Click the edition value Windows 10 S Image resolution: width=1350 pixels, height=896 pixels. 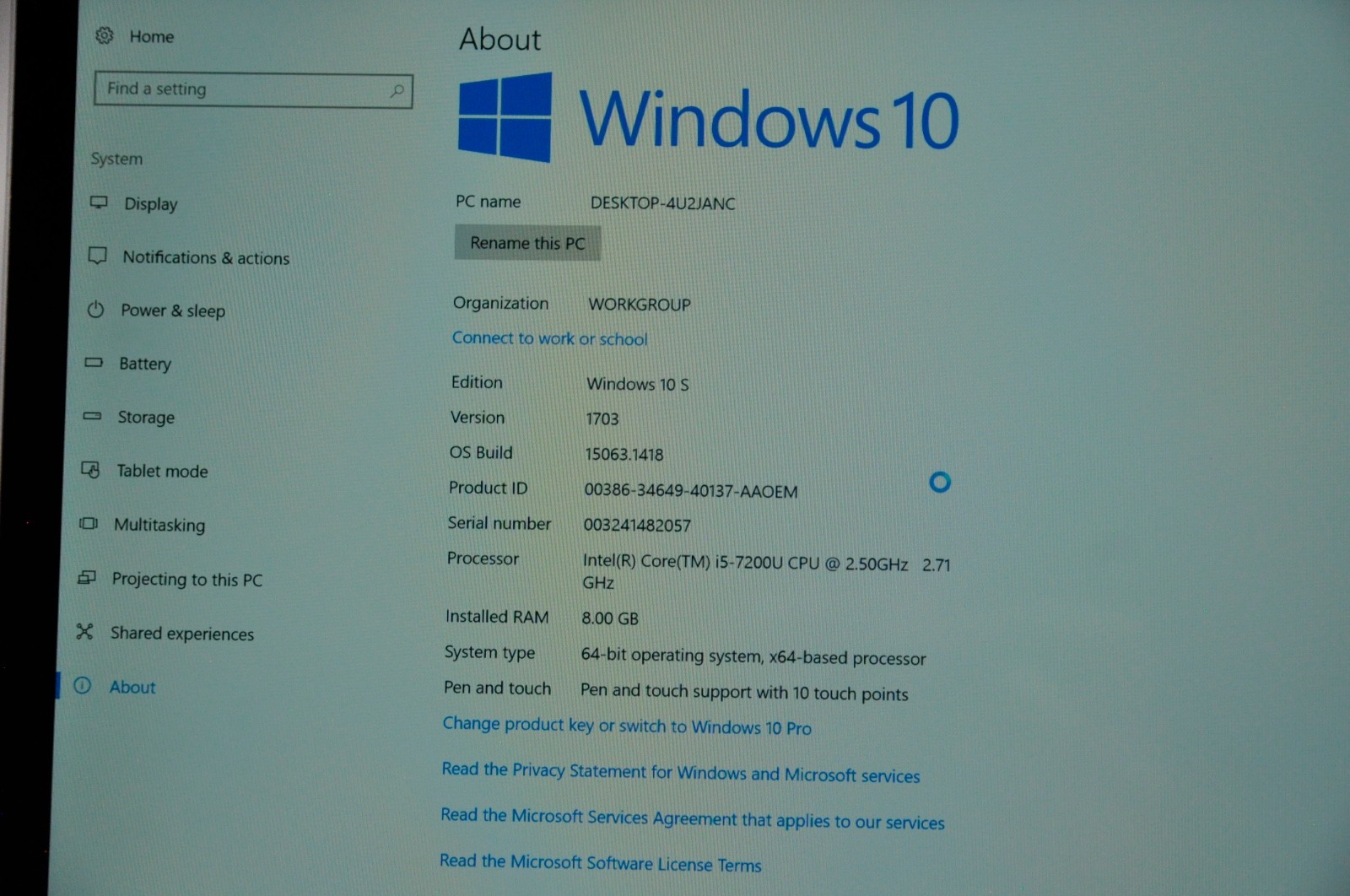coord(638,385)
